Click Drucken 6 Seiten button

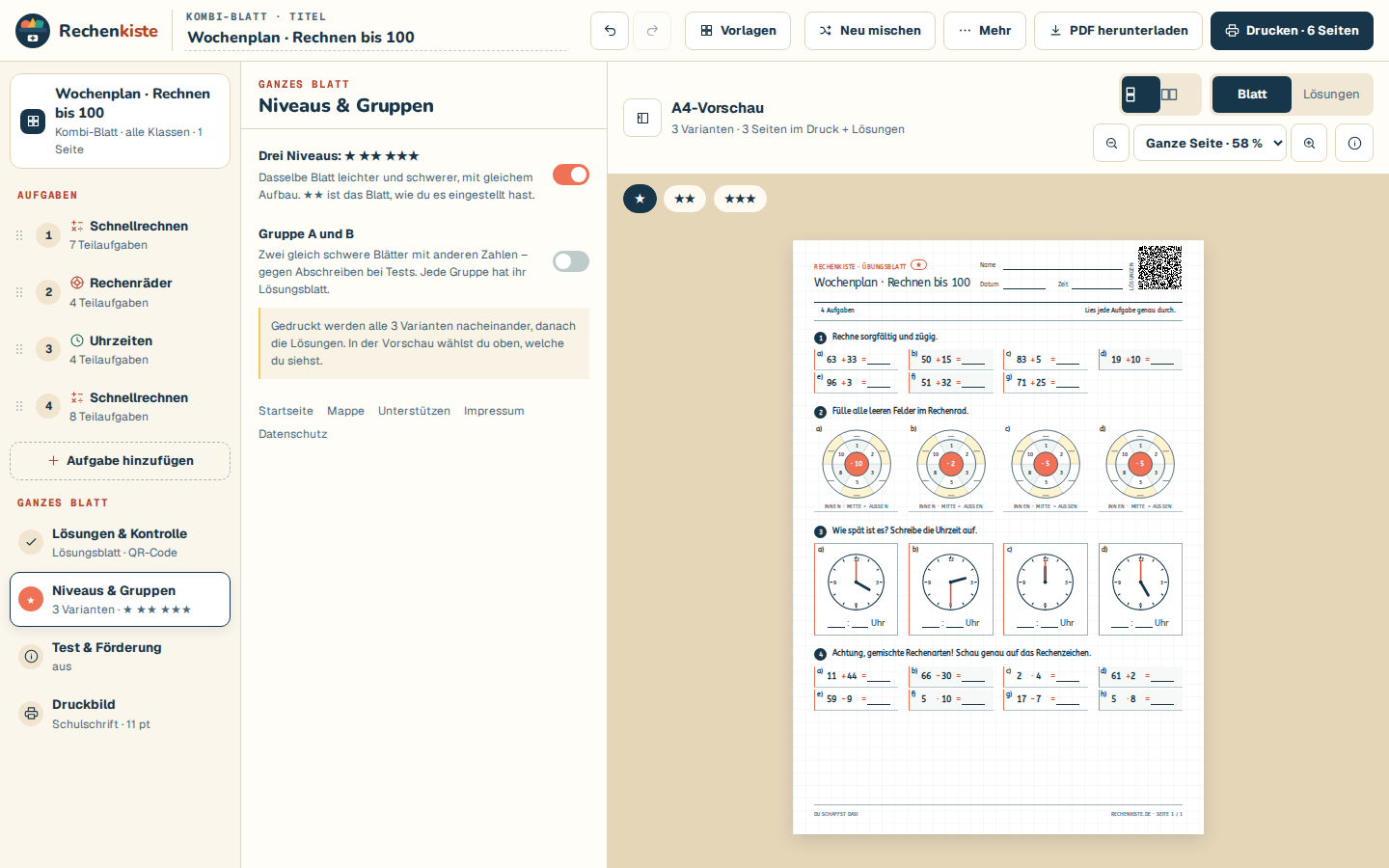pos(1292,31)
